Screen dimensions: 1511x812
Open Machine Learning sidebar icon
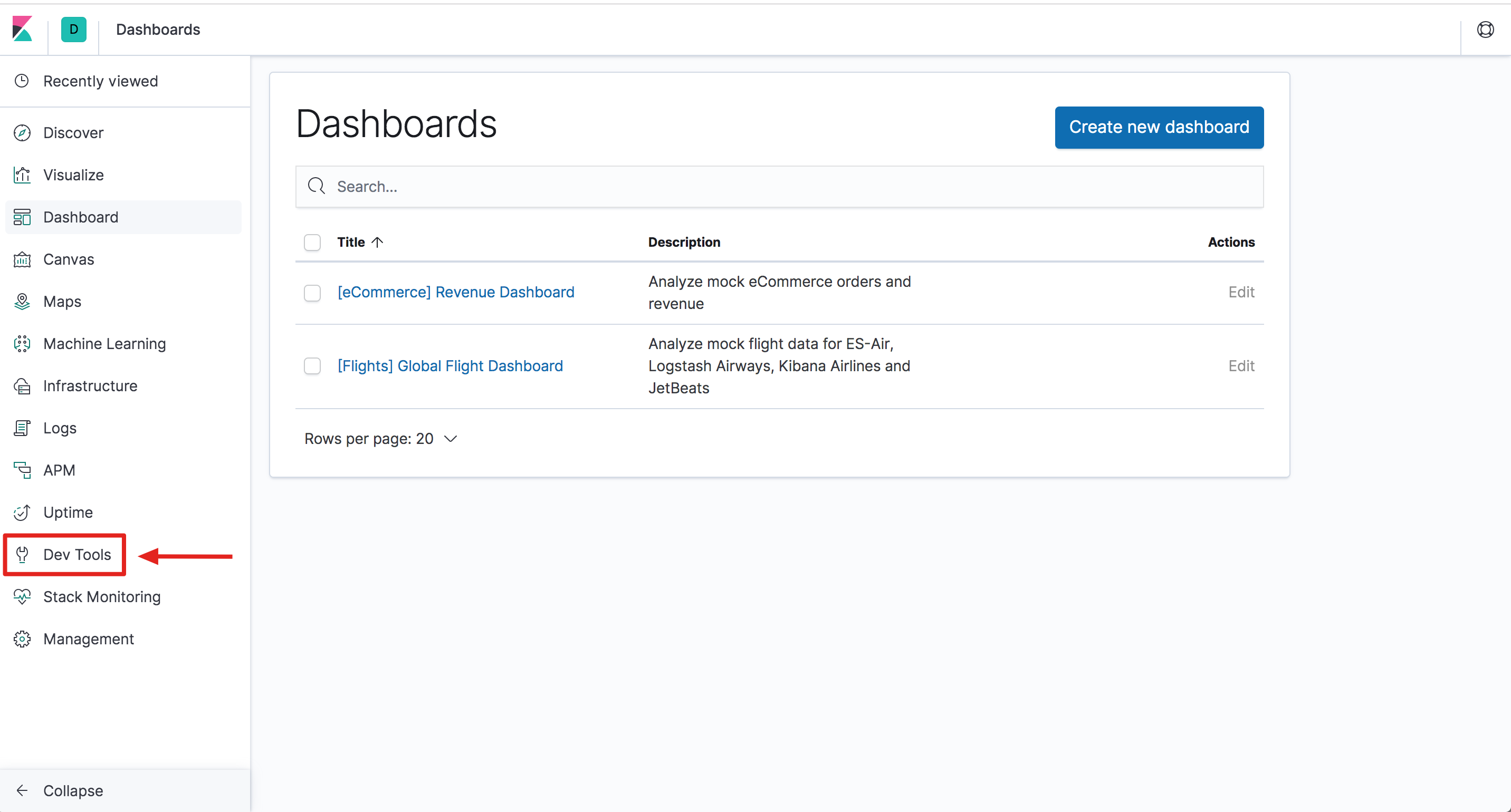[x=22, y=344]
